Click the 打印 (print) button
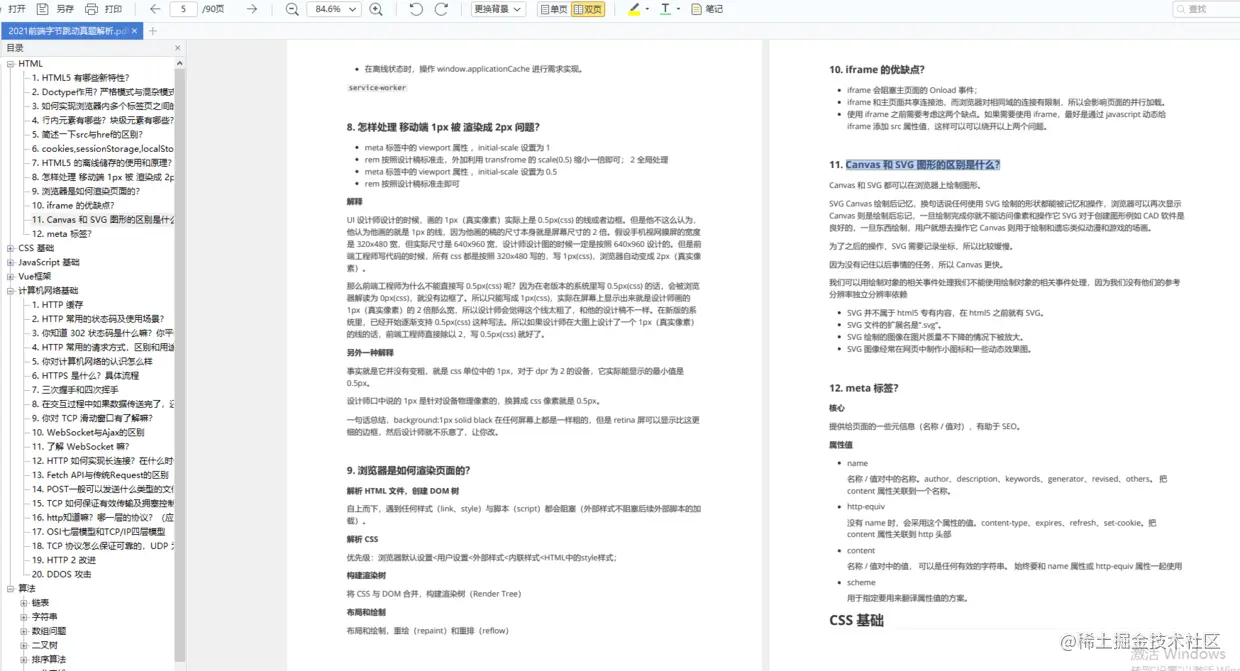Image resolution: width=1240 pixels, height=671 pixels. [104, 9]
